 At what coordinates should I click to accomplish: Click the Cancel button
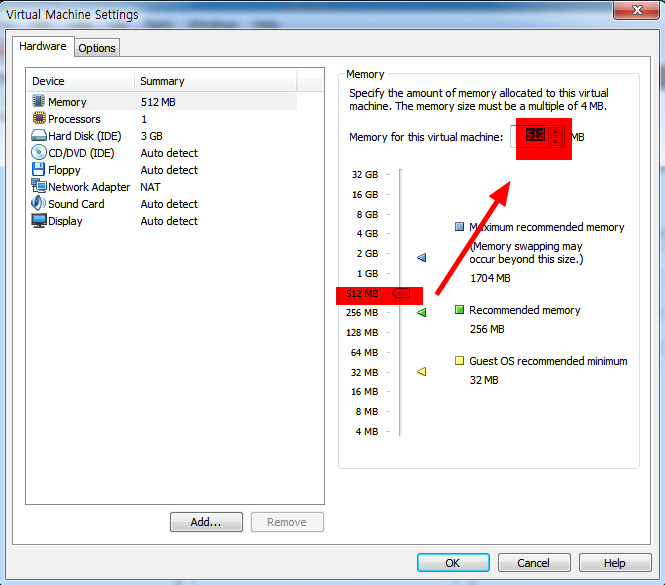(x=534, y=563)
